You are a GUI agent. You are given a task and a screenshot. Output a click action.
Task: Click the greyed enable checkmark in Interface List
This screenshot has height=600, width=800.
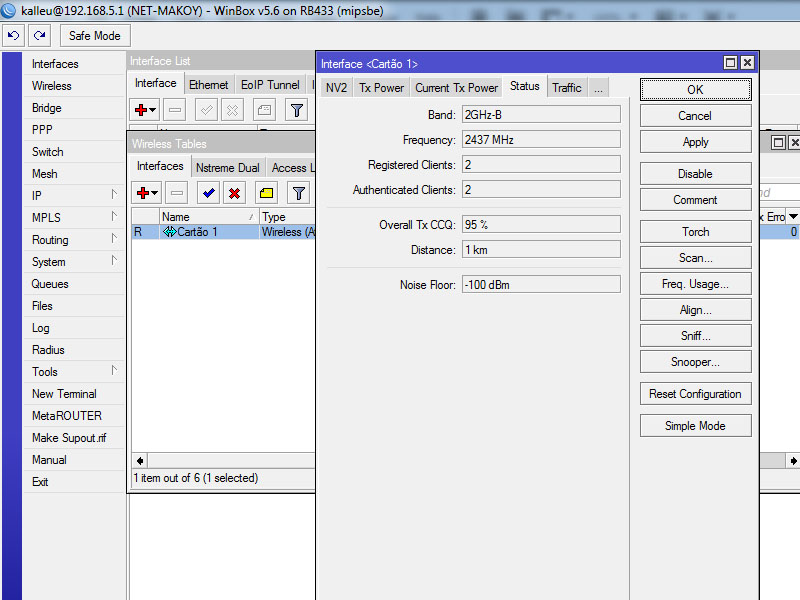pos(207,110)
